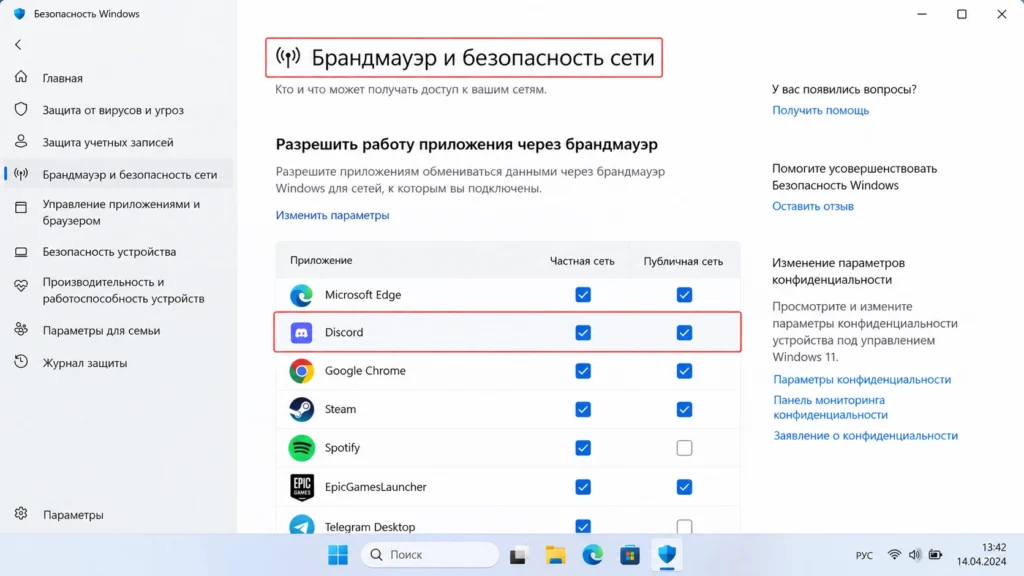Click the family options icon
This screenshot has width=1024, height=576.
[21, 329]
